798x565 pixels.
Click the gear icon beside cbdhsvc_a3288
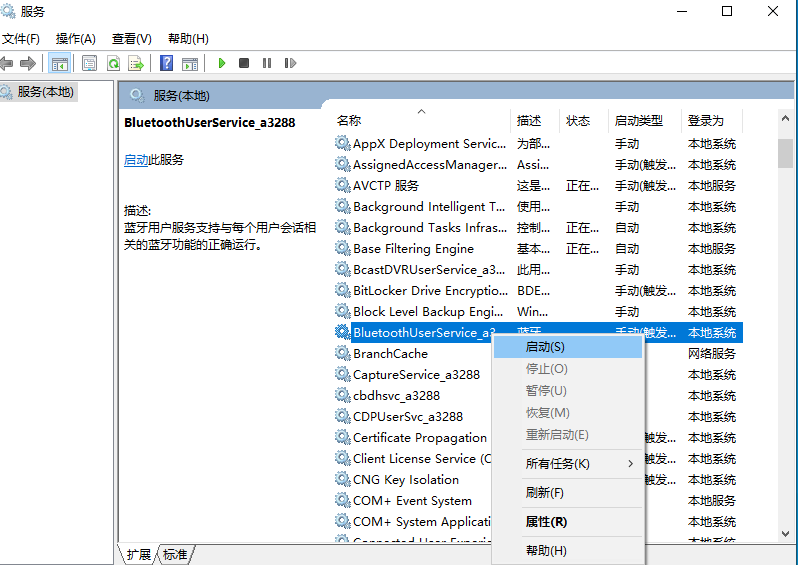pos(343,395)
